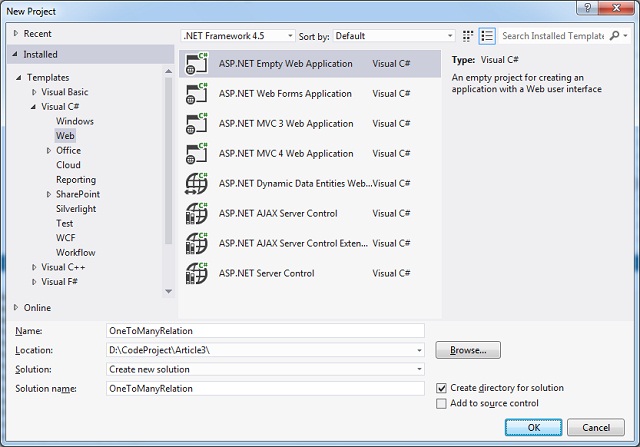Select the Cloud template category
Viewport: 640px width, 447px height.
coord(68,165)
